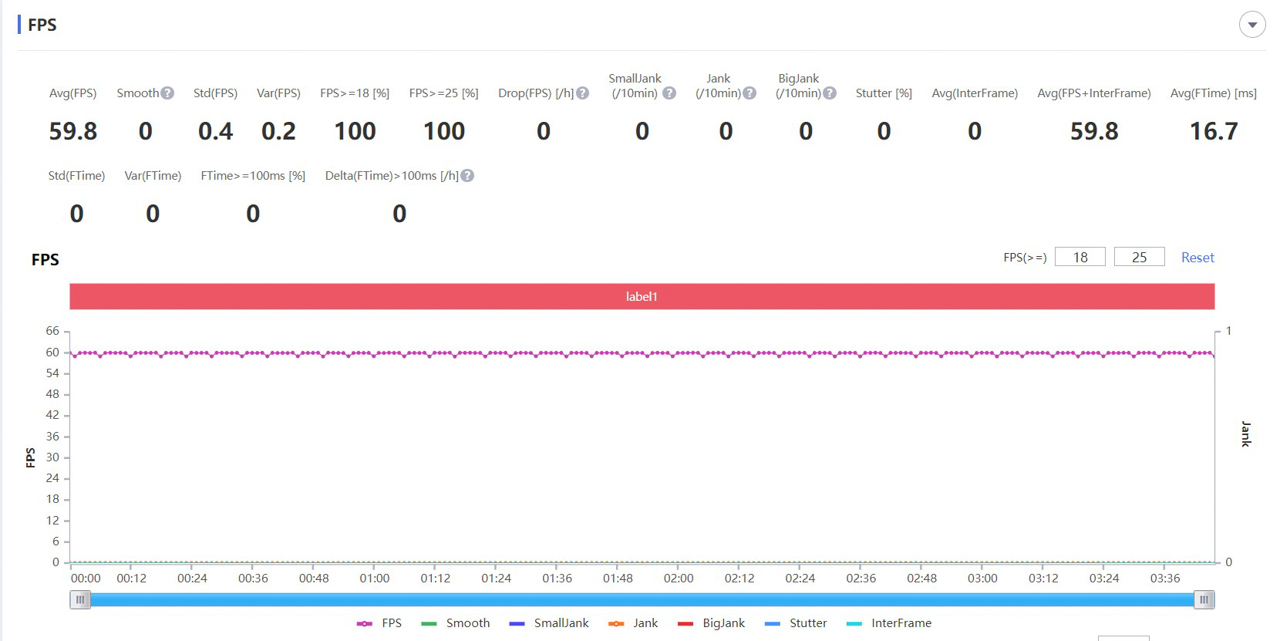
Task: Click the FPS threshold field showing 18
Action: [1080, 257]
